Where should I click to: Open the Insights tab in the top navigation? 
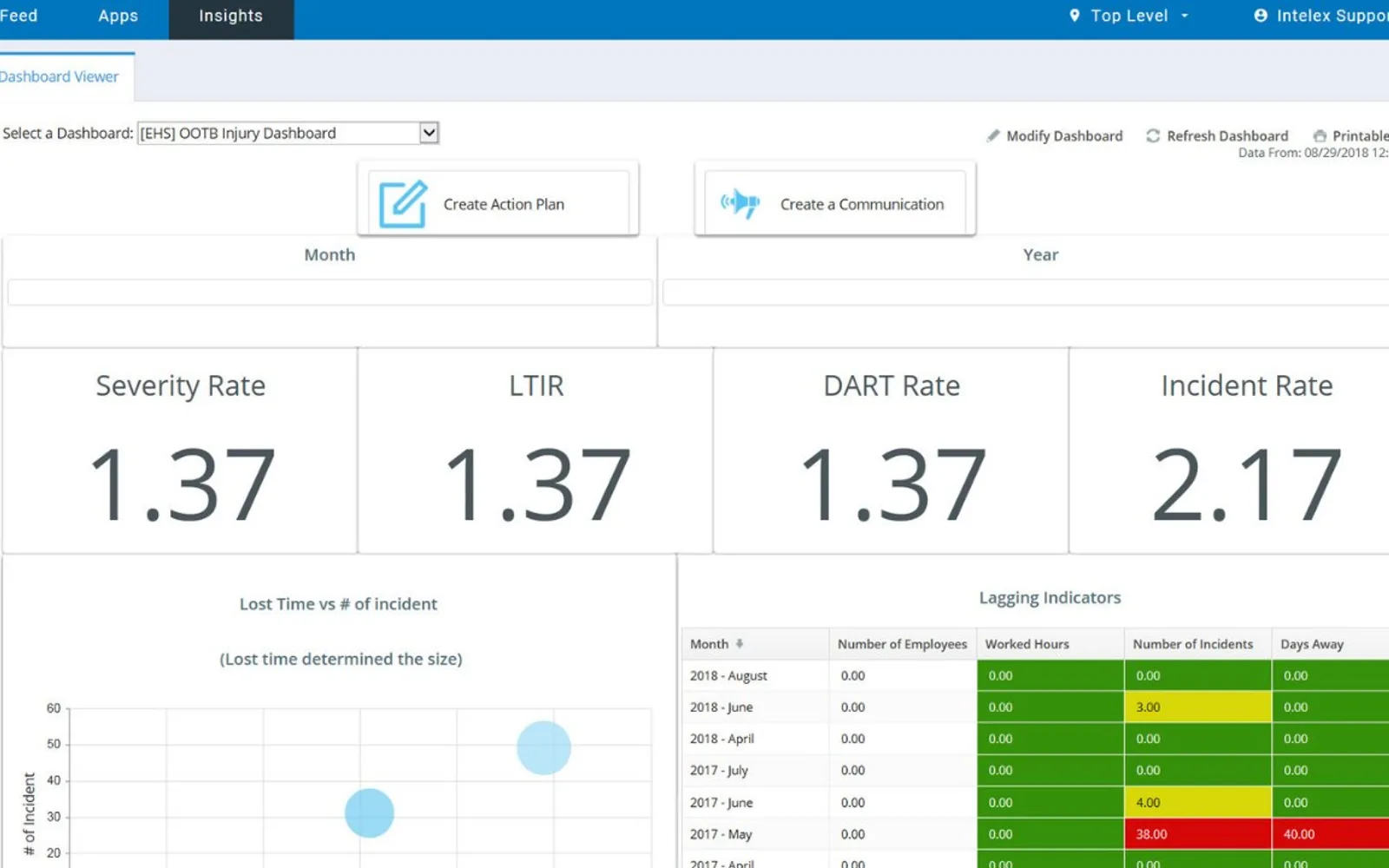click(x=231, y=19)
